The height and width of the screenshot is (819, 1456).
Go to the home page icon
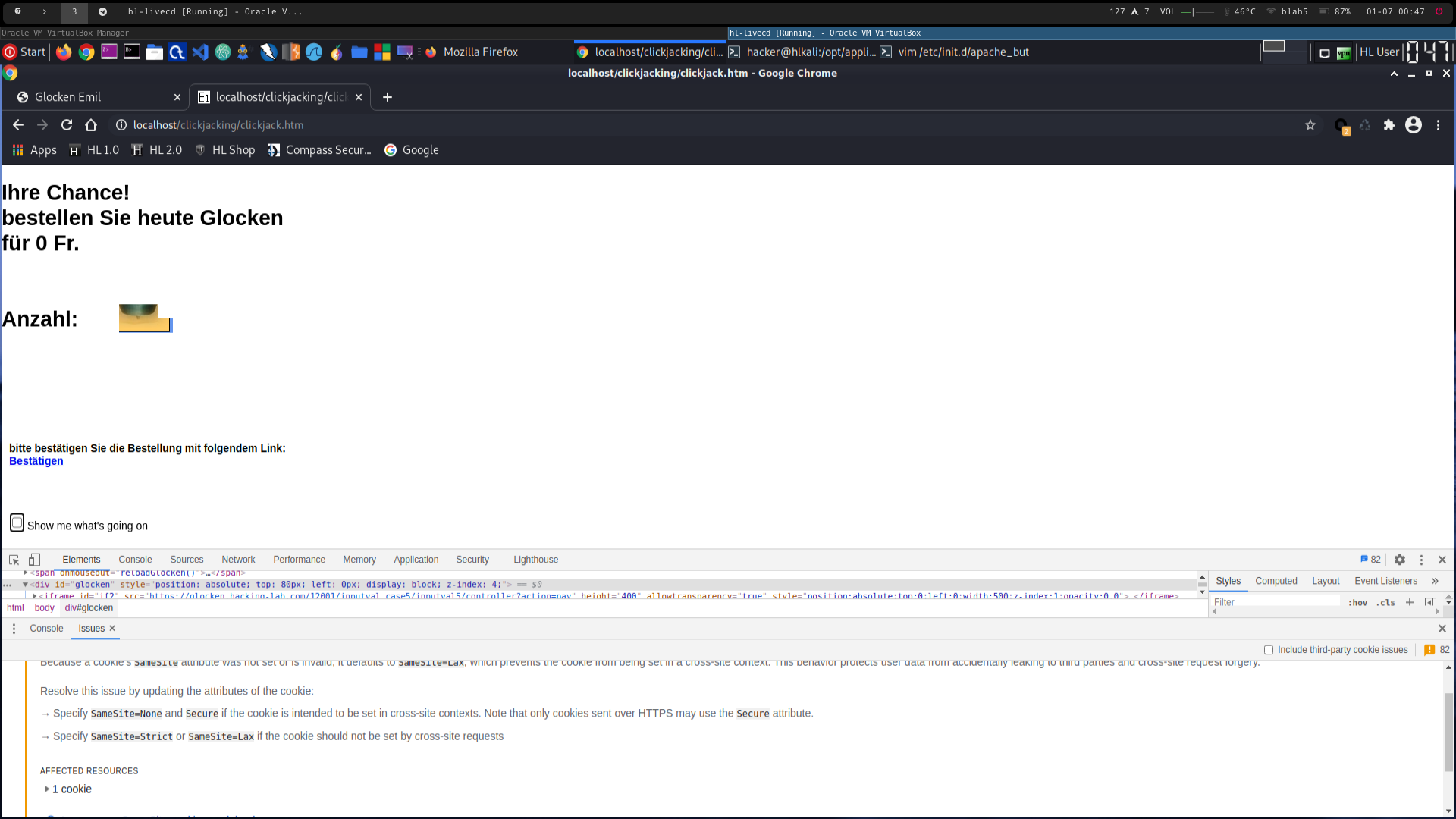(91, 125)
